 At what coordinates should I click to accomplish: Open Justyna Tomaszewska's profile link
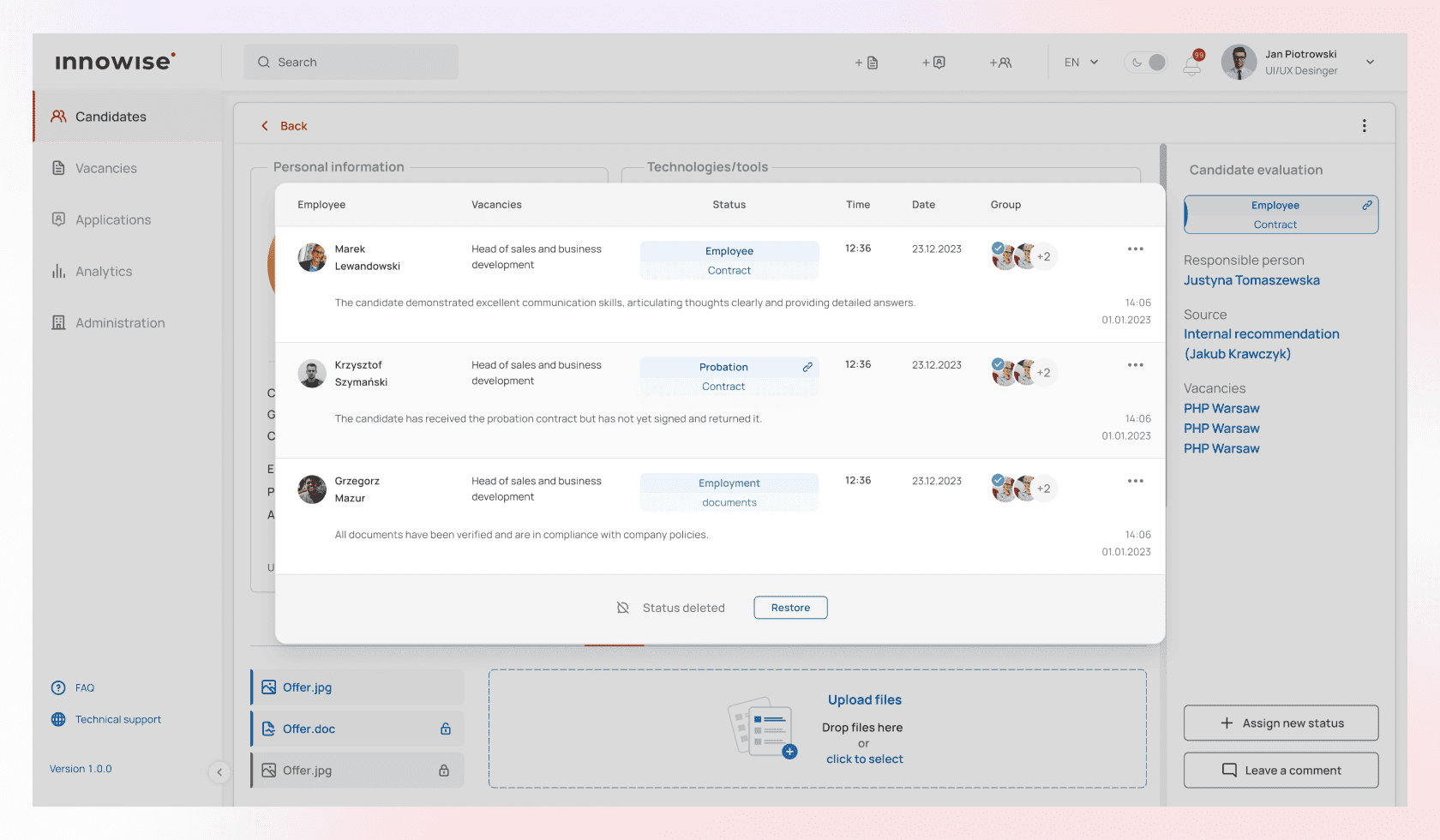click(1251, 280)
